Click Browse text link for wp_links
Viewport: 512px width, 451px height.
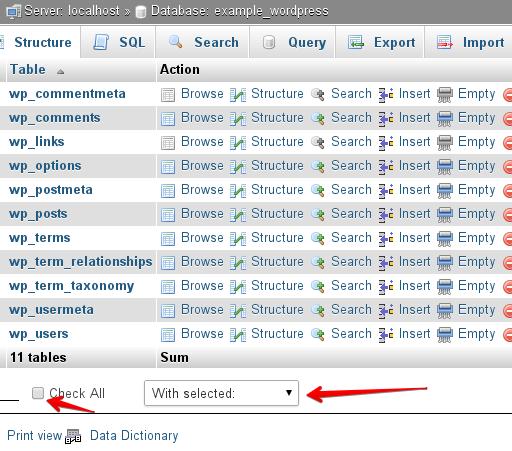click(202, 142)
